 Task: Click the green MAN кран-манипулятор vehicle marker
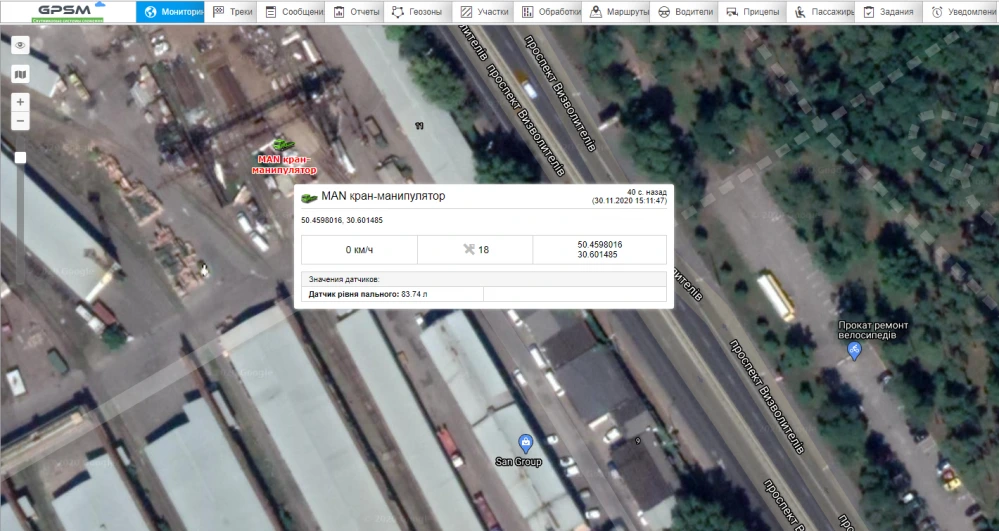(x=280, y=144)
